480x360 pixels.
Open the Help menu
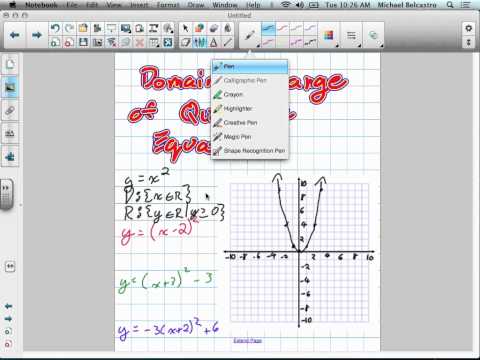(253, 5)
